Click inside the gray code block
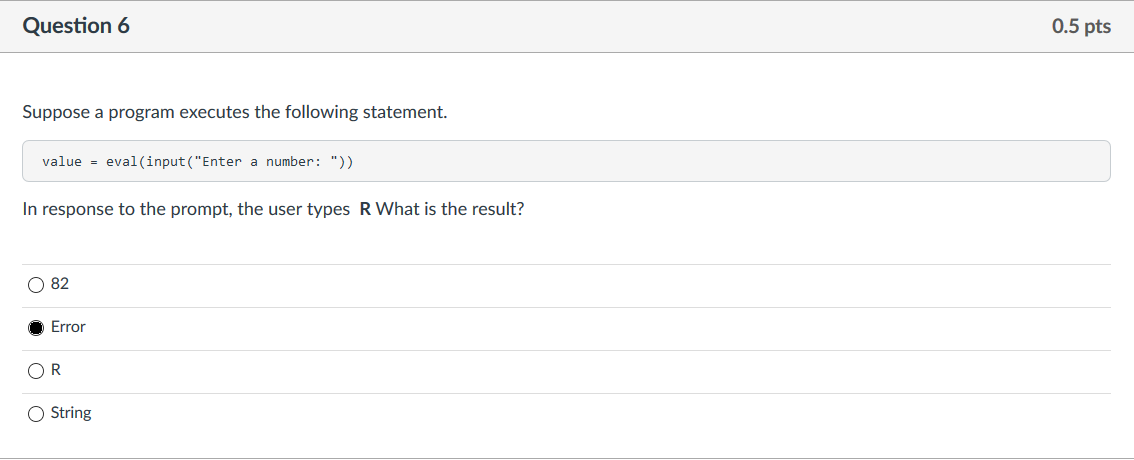1134x460 pixels. (x=566, y=161)
